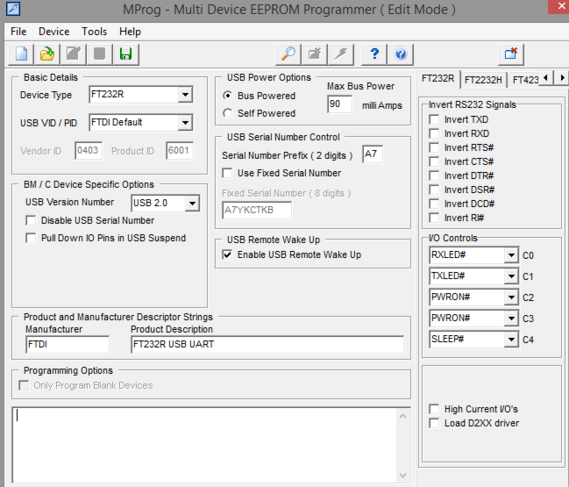
Task: Open an existing file via folder icon
Action: pos(47,54)
